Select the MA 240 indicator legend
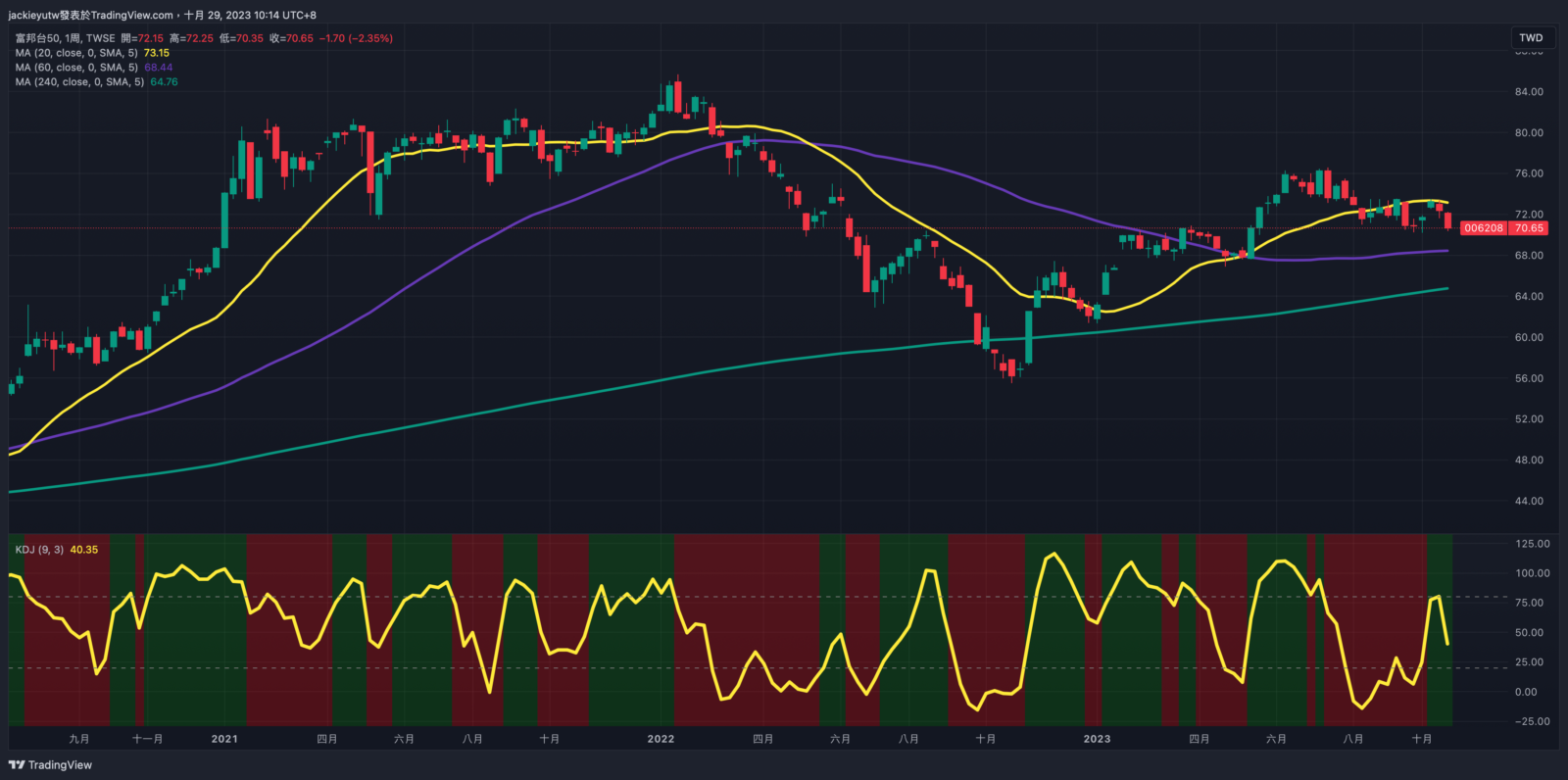Screen dimensions: 1568x780 pos(79,82)
